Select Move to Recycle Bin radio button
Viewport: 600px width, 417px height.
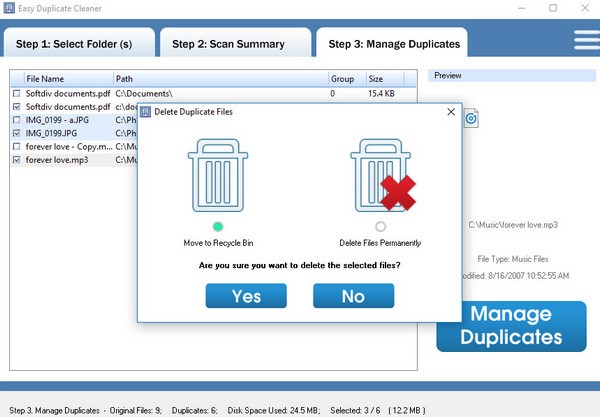pos(218,226)
